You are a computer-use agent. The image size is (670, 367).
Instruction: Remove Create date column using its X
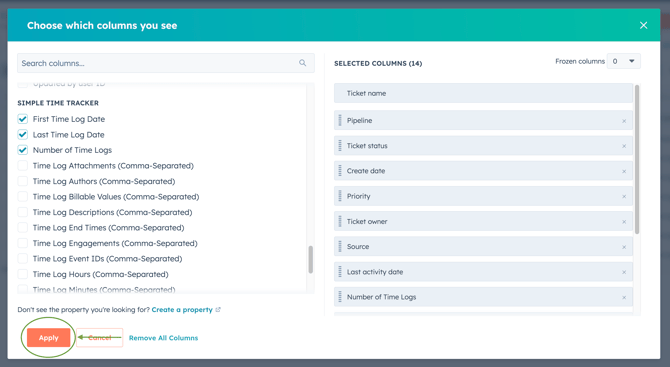click(624, 171)
